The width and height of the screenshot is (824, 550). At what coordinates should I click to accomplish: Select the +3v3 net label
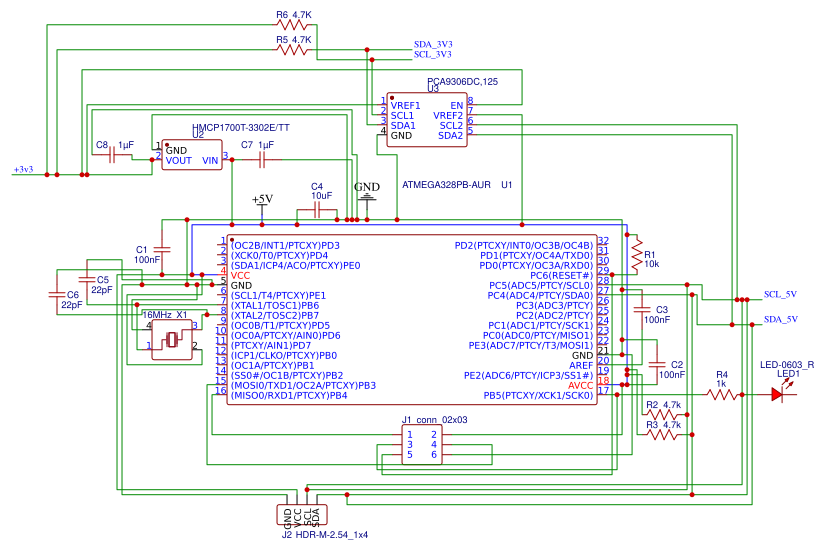24,170
